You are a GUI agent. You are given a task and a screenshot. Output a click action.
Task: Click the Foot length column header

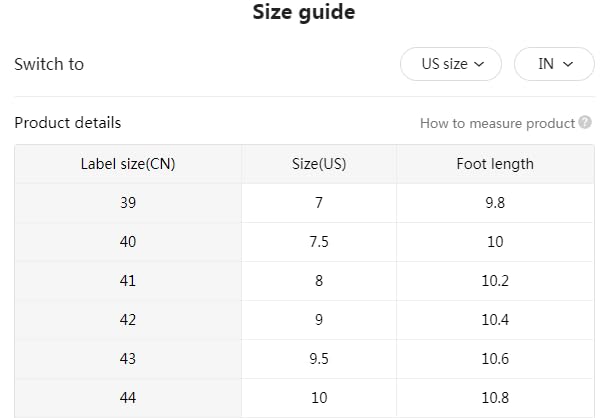(495, 164)
